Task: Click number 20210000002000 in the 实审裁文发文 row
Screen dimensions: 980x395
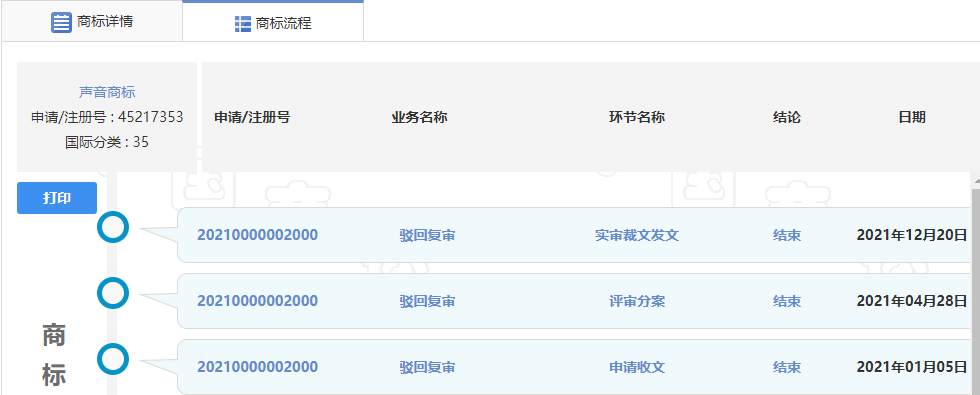Action: tap(258, 235)
